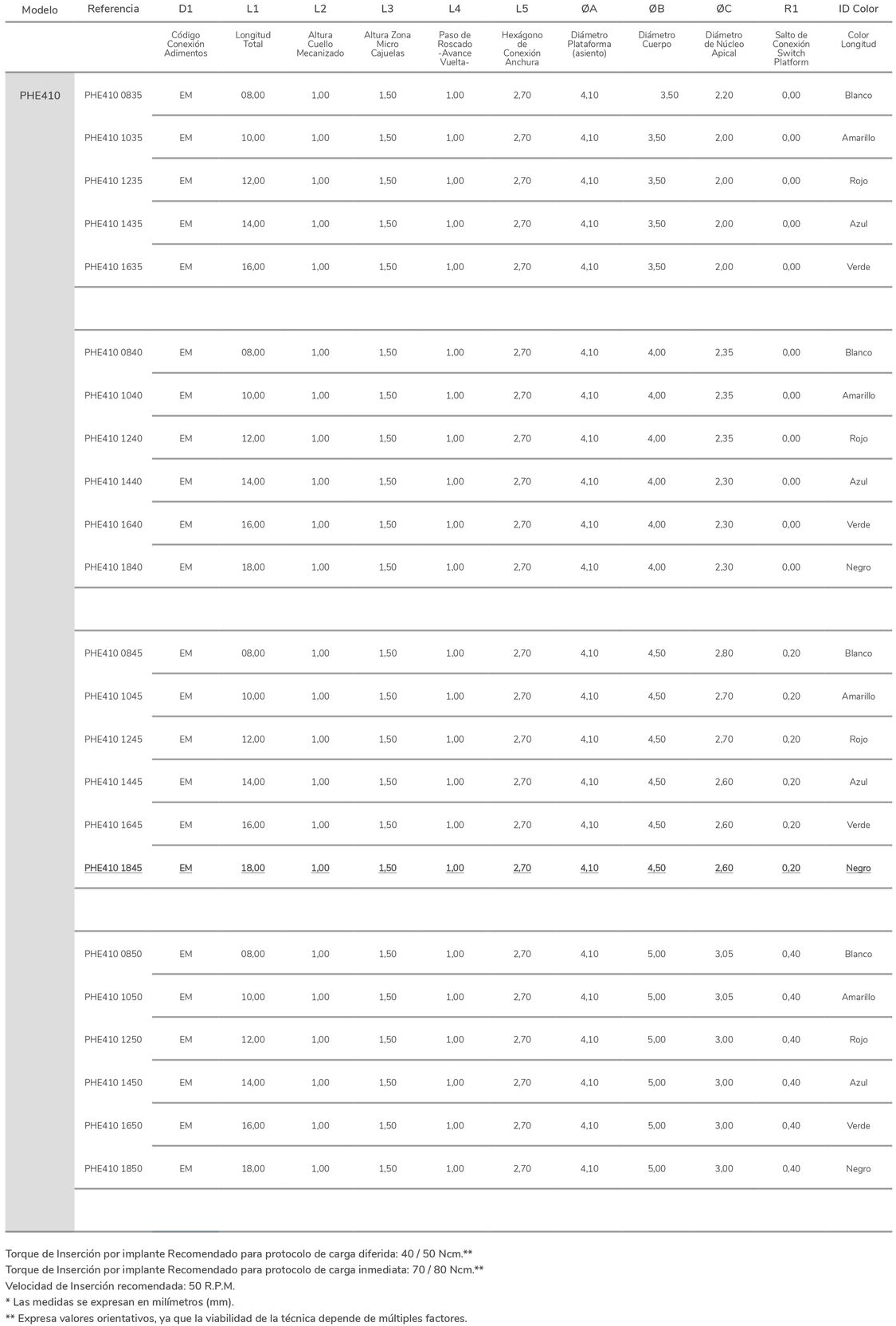Click reference PHE410 1840
This screenshot has width=896, height=1326.
pos(113,567)
